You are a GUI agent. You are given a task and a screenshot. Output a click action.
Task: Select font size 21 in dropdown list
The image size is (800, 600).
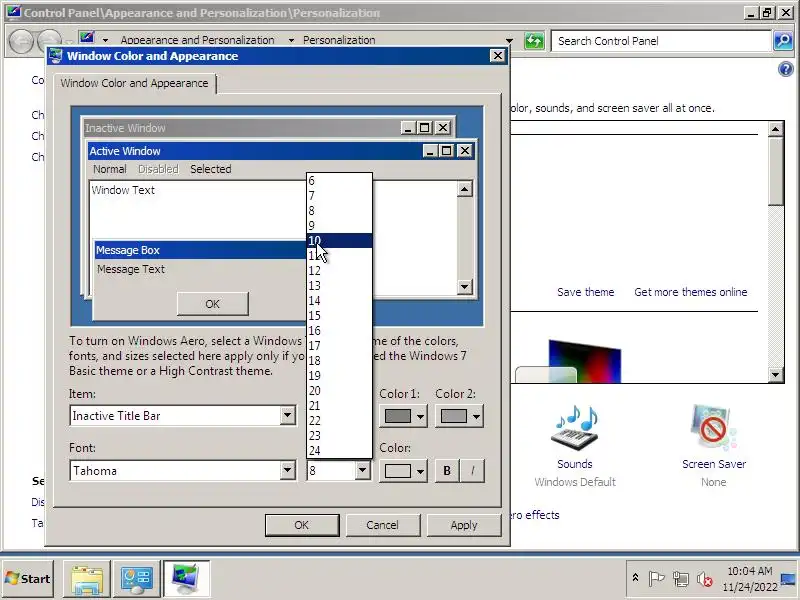(x=339, y=406)
